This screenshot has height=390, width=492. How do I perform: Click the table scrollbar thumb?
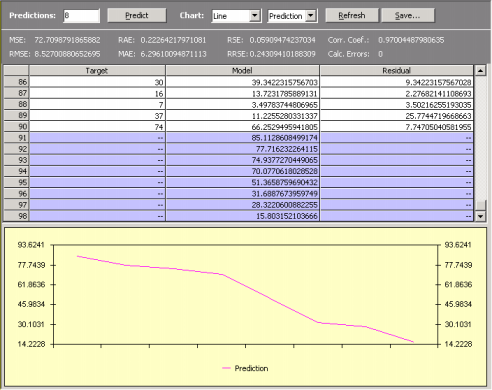pos(480,205)
